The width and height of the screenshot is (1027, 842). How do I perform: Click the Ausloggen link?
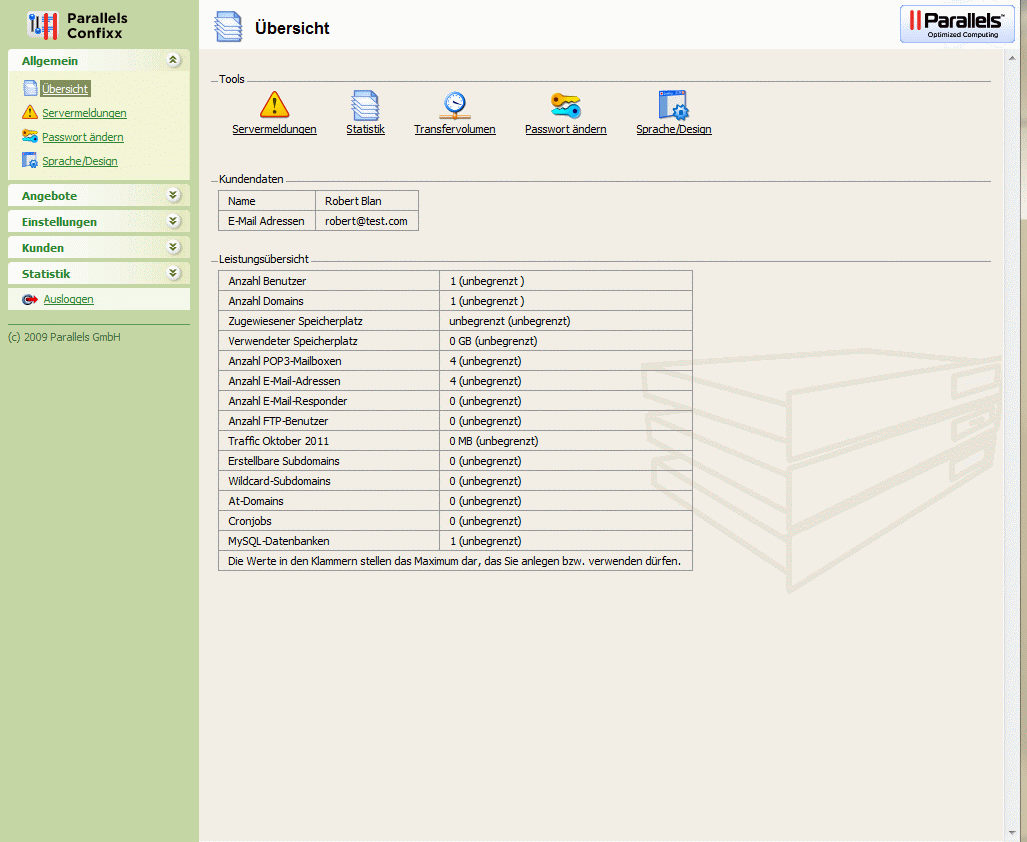68,299
